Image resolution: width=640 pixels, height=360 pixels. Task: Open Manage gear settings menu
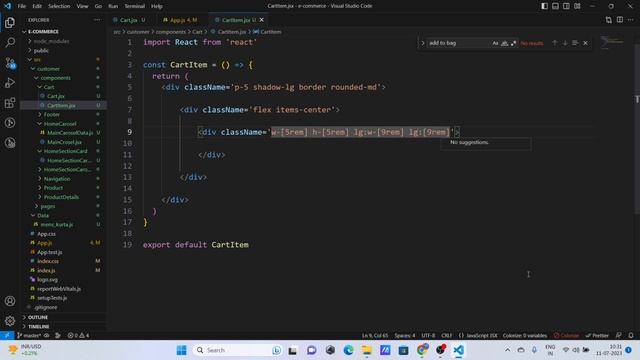pyautogui.click(x=10, y=321)
